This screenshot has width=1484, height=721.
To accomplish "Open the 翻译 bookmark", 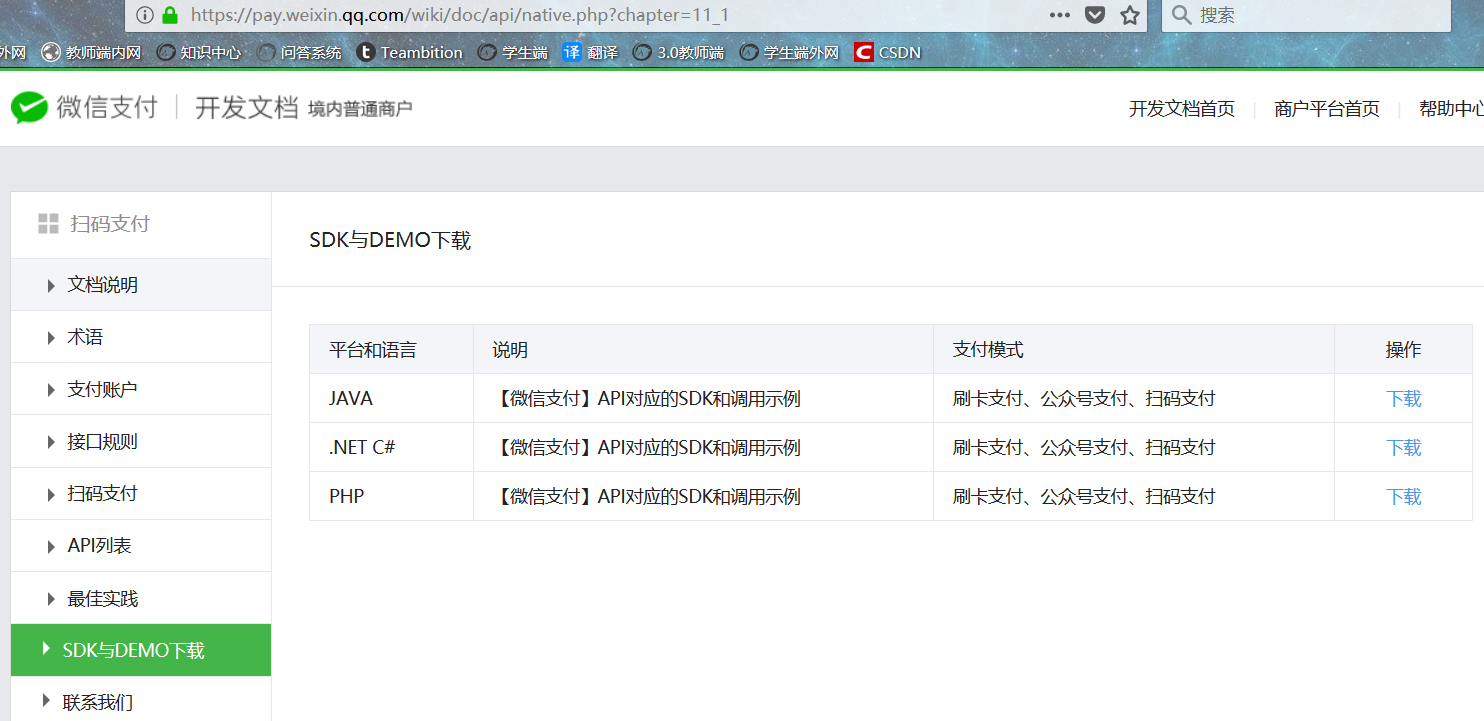I will tap(590, 52).
